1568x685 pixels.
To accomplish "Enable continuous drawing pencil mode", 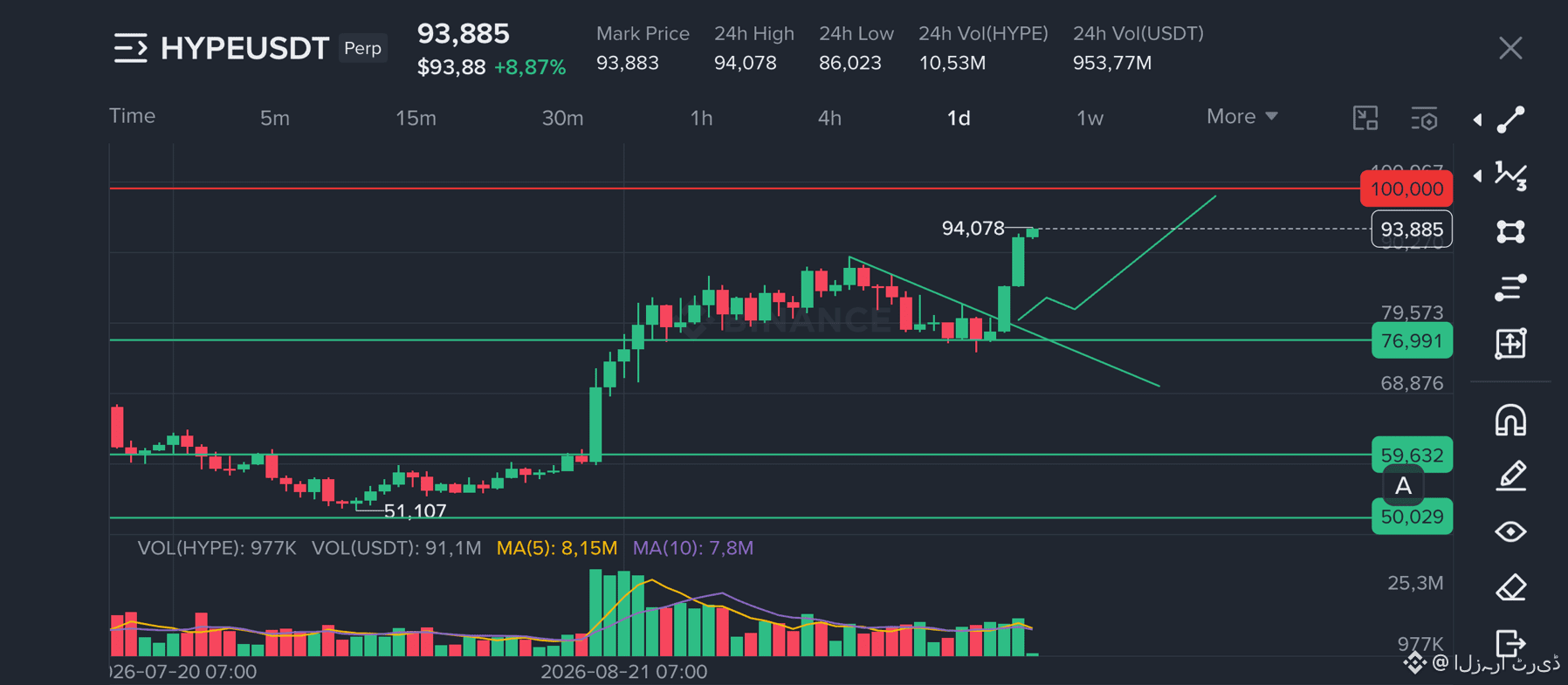I will [x=1510, y=476].
